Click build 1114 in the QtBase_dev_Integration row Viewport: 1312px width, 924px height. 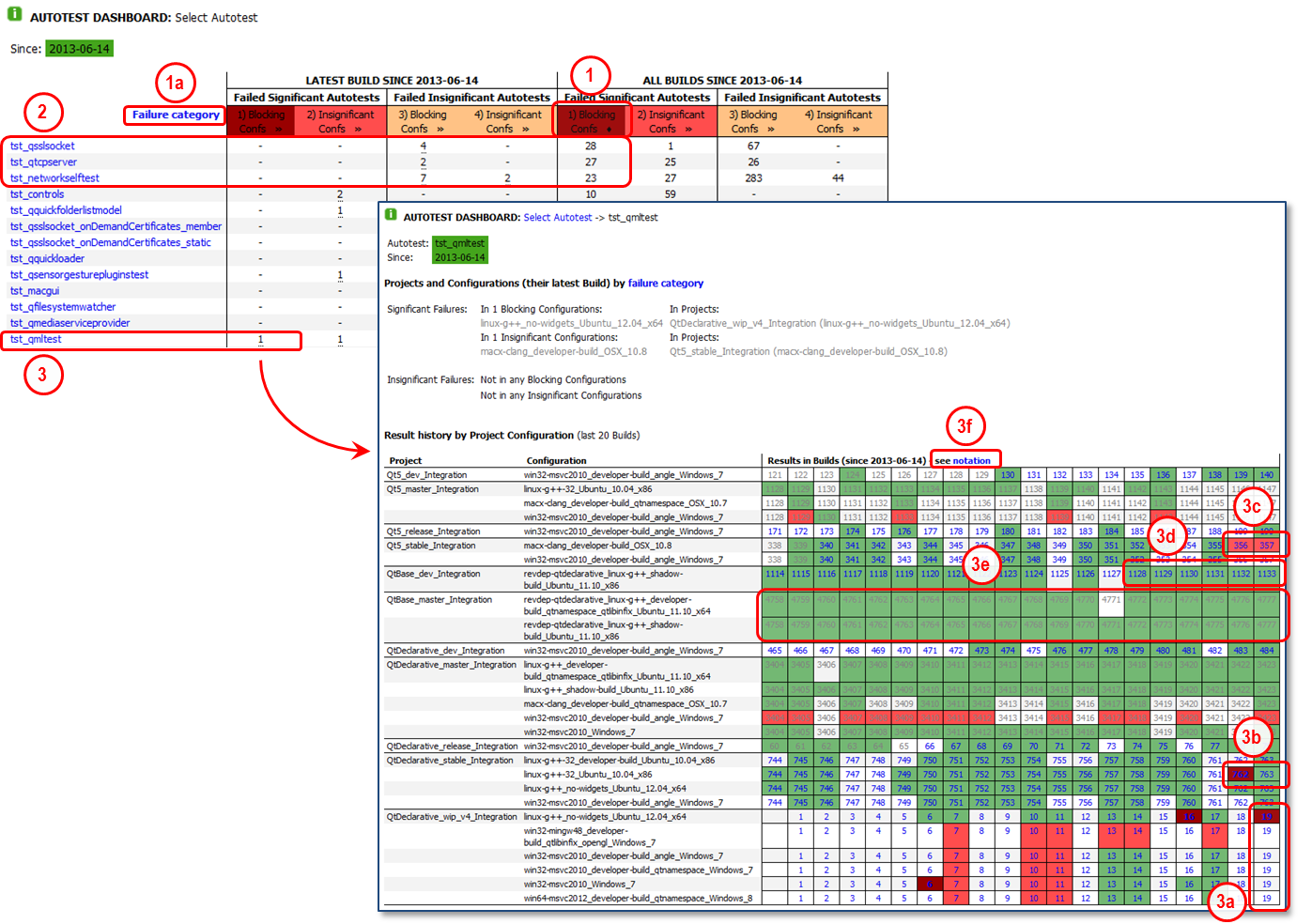[x=775, y=574]
